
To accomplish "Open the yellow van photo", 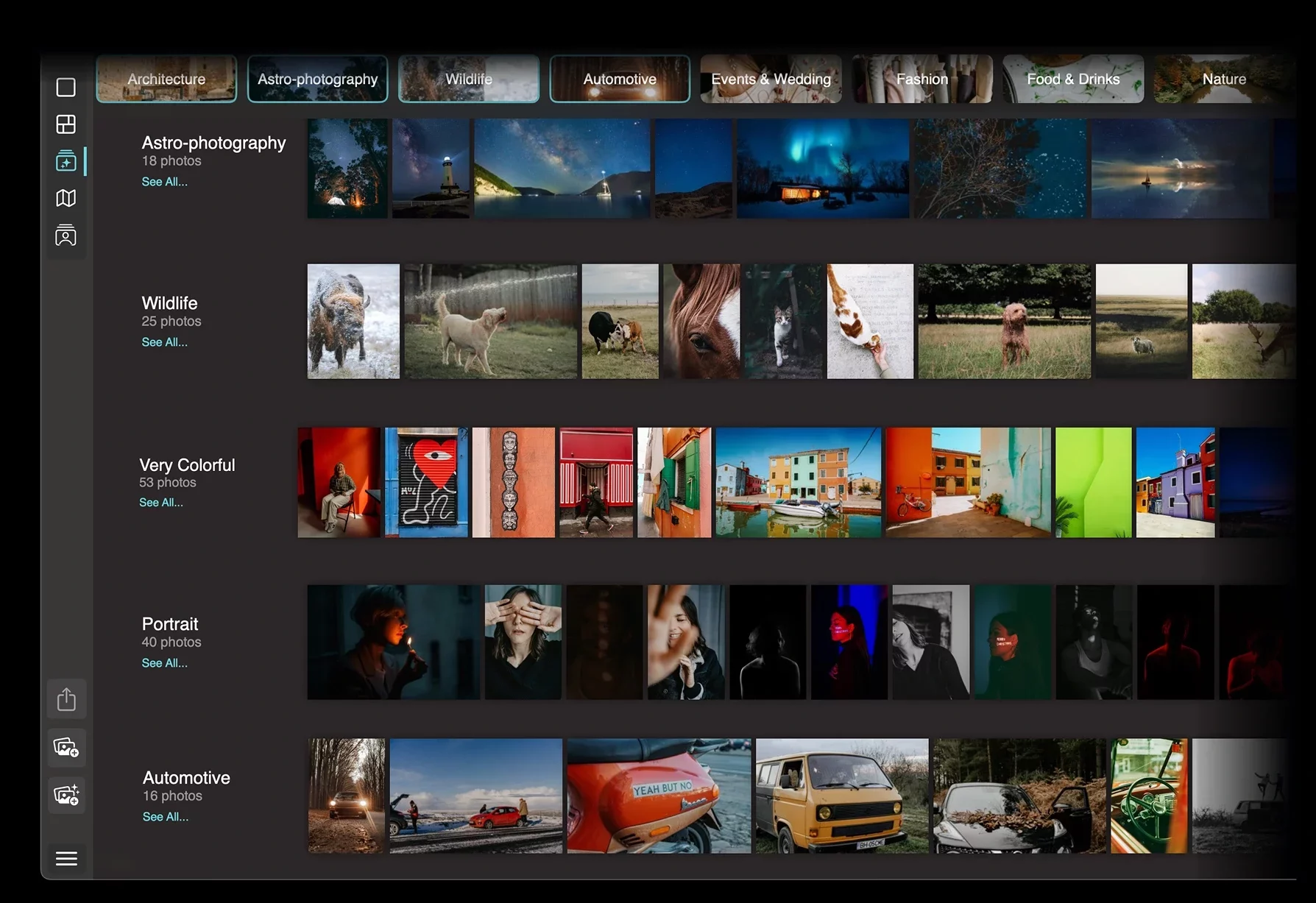I will point(842,796).
